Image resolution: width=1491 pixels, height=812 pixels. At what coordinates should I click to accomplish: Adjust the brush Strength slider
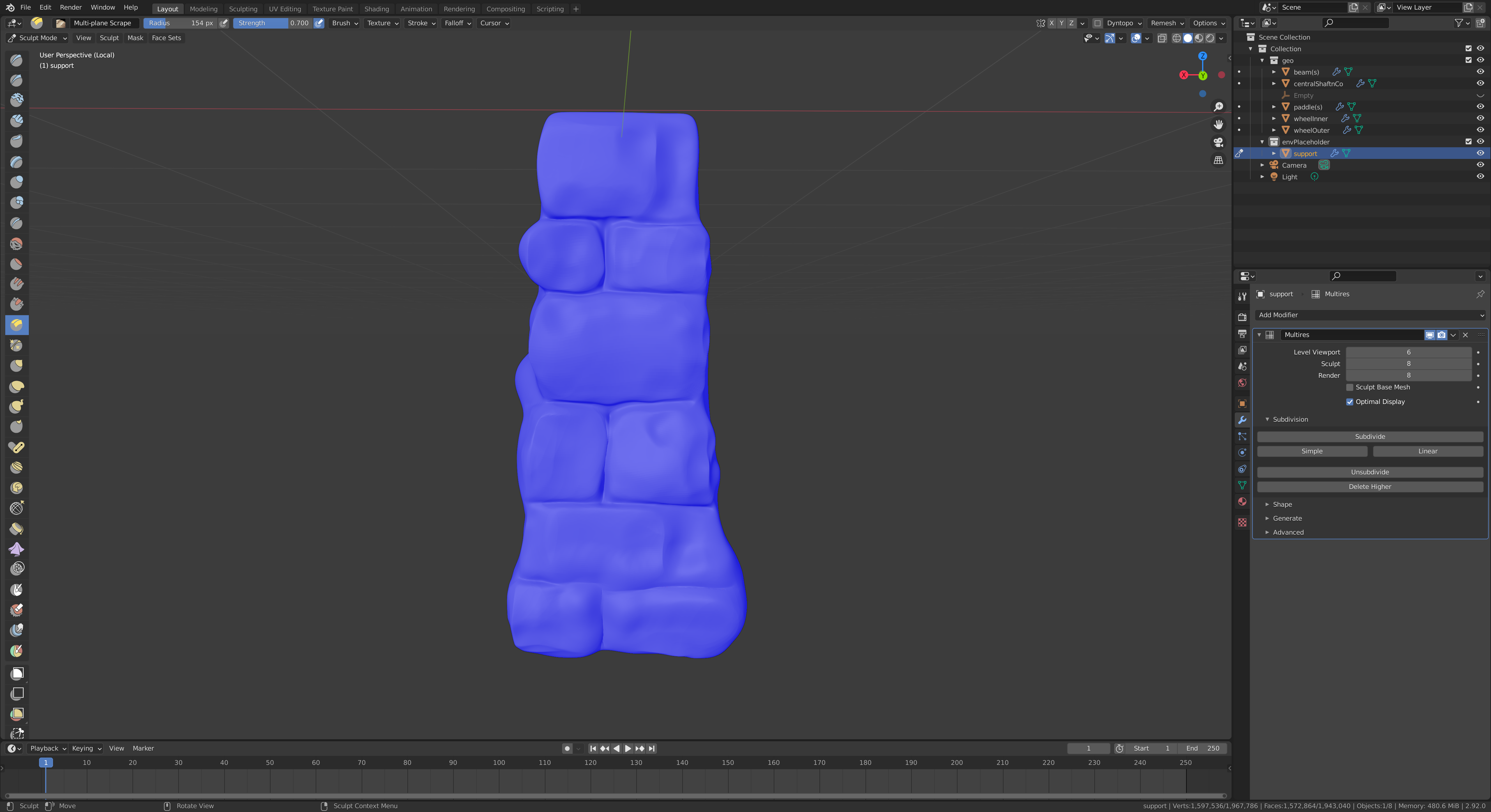(273, 23)
